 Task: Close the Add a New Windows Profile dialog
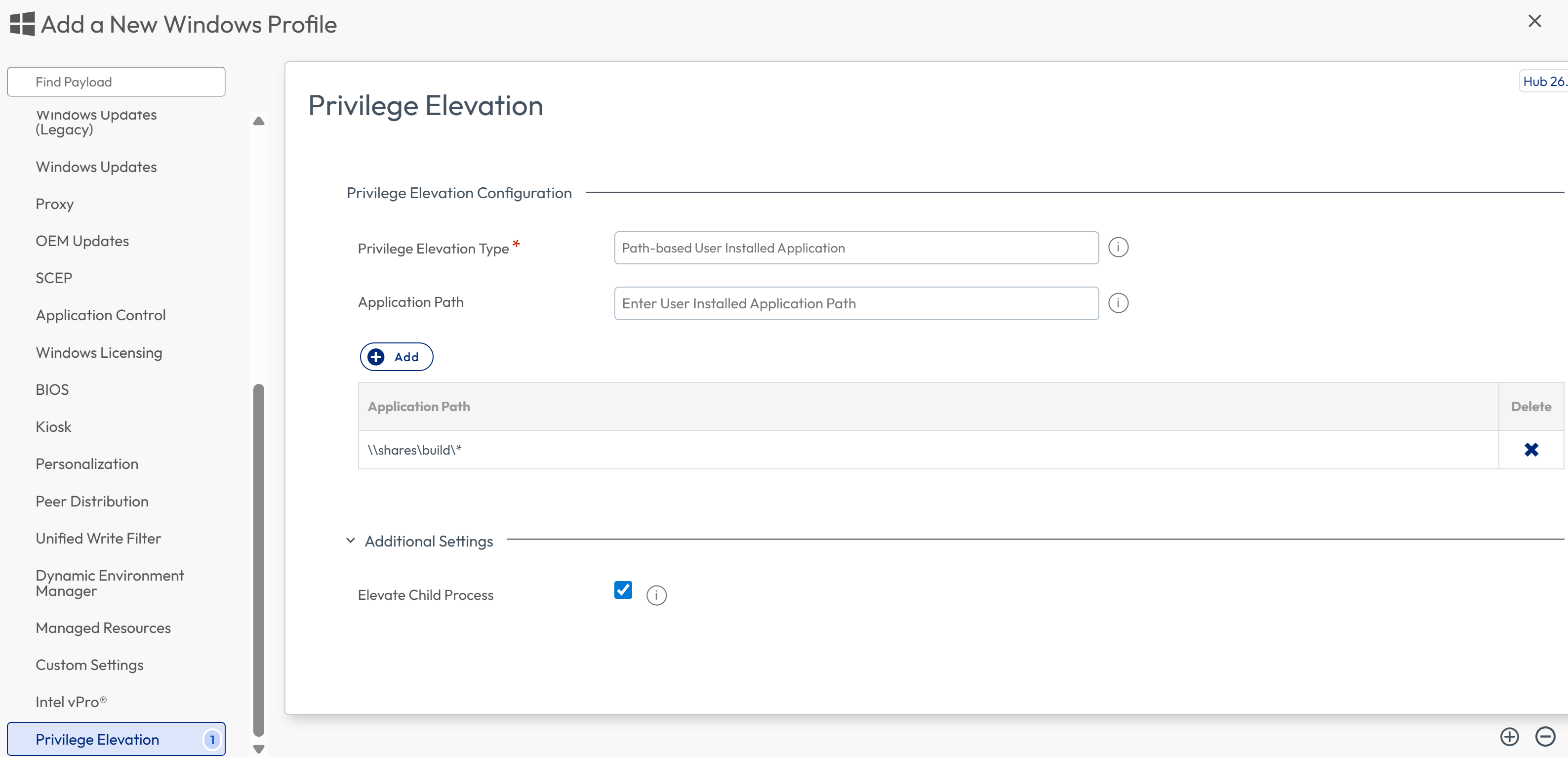pyautogui.click(x=1534, y=21)
